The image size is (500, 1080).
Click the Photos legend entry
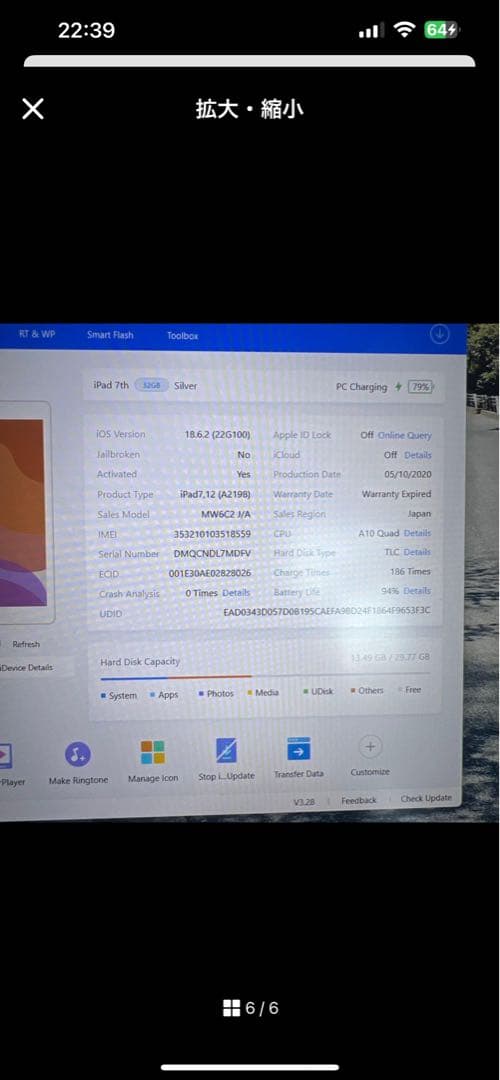click(x=216, y=694)
